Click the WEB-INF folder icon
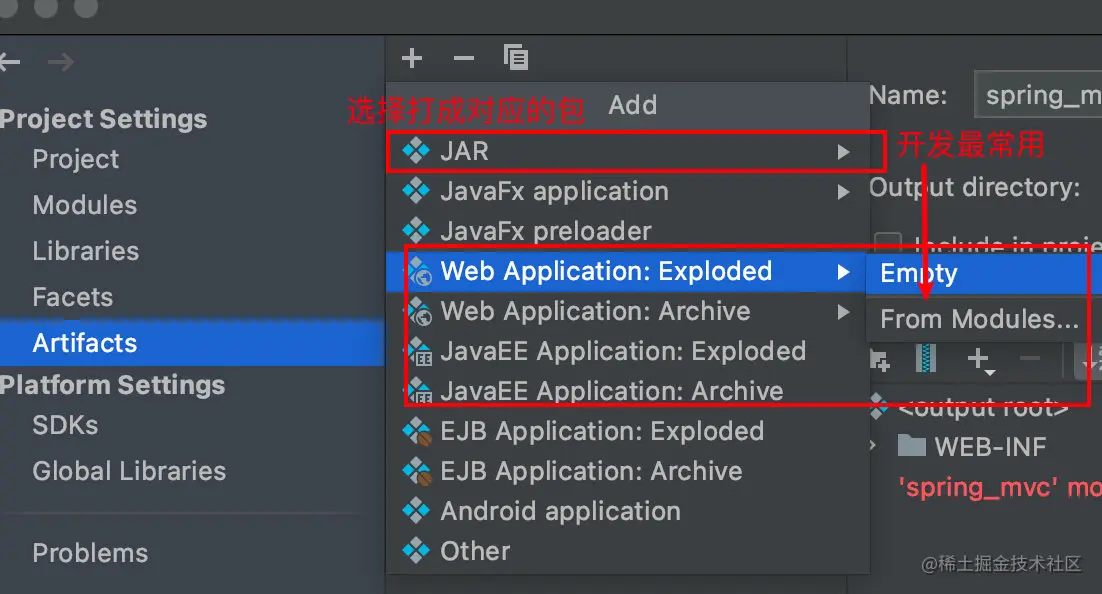This screenshot has height=594, width=1102. coord(911,447)
